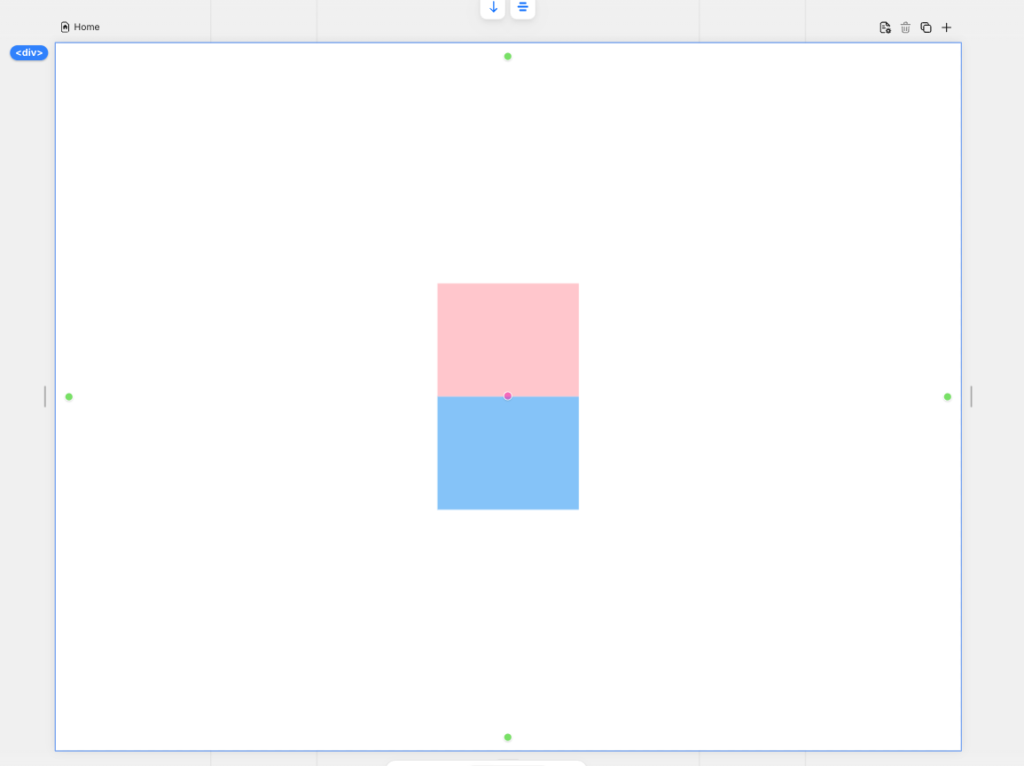
Task: Click the right canvas resize bar
Action: point(971,397)
